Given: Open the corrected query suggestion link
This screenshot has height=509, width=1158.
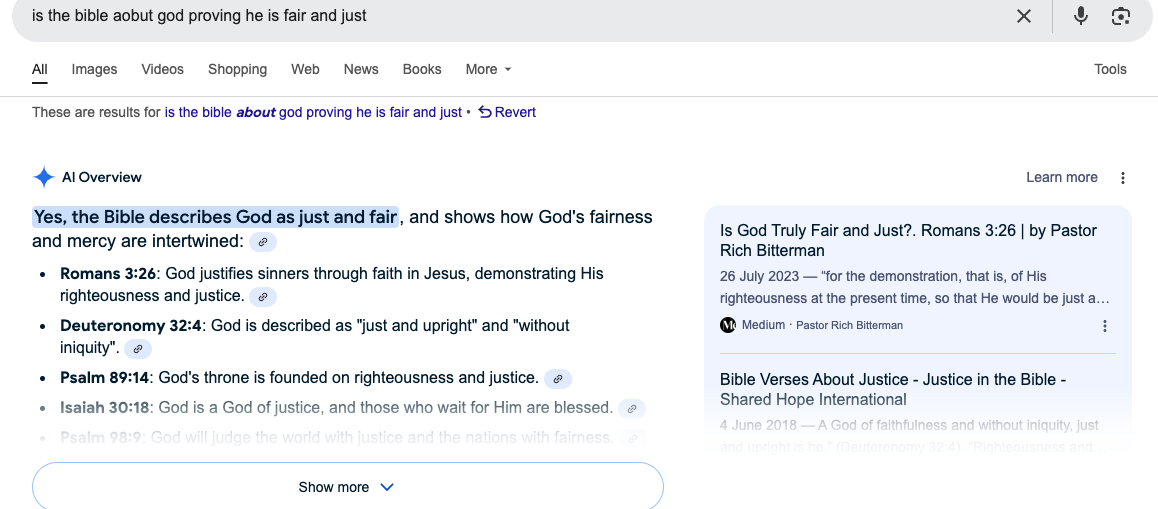Looking at the screenshot, I should pos(313,112).
